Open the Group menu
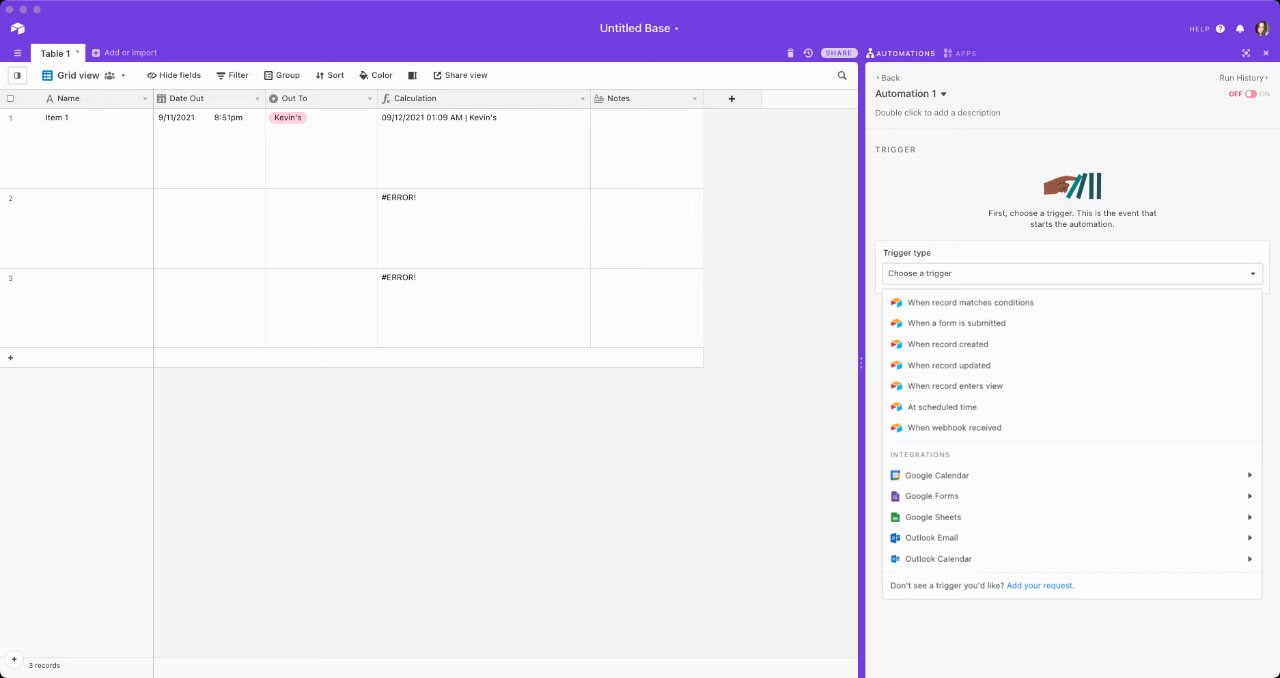The width and height of the screenshot is (1280, 678). click(282, 75)
